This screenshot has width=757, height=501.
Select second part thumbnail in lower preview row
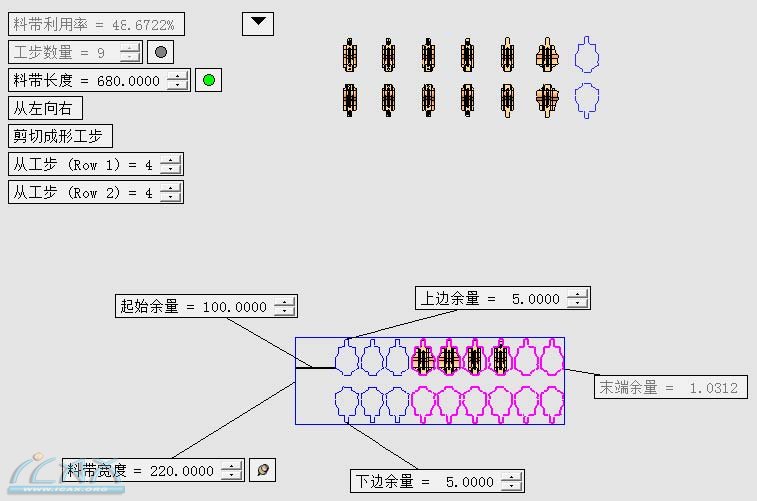coord(389,100)
